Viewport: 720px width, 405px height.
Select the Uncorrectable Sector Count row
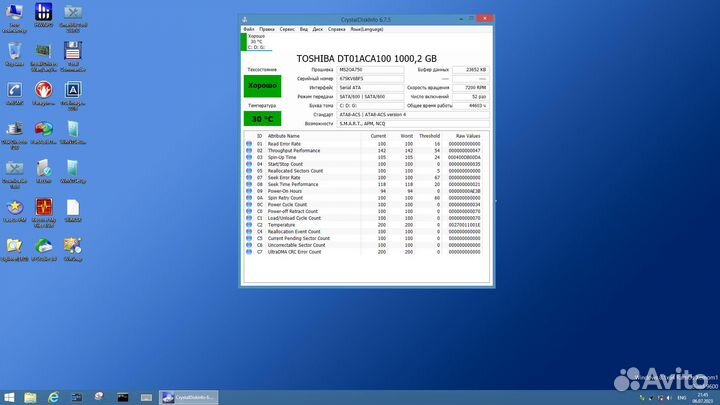[364, 245]
